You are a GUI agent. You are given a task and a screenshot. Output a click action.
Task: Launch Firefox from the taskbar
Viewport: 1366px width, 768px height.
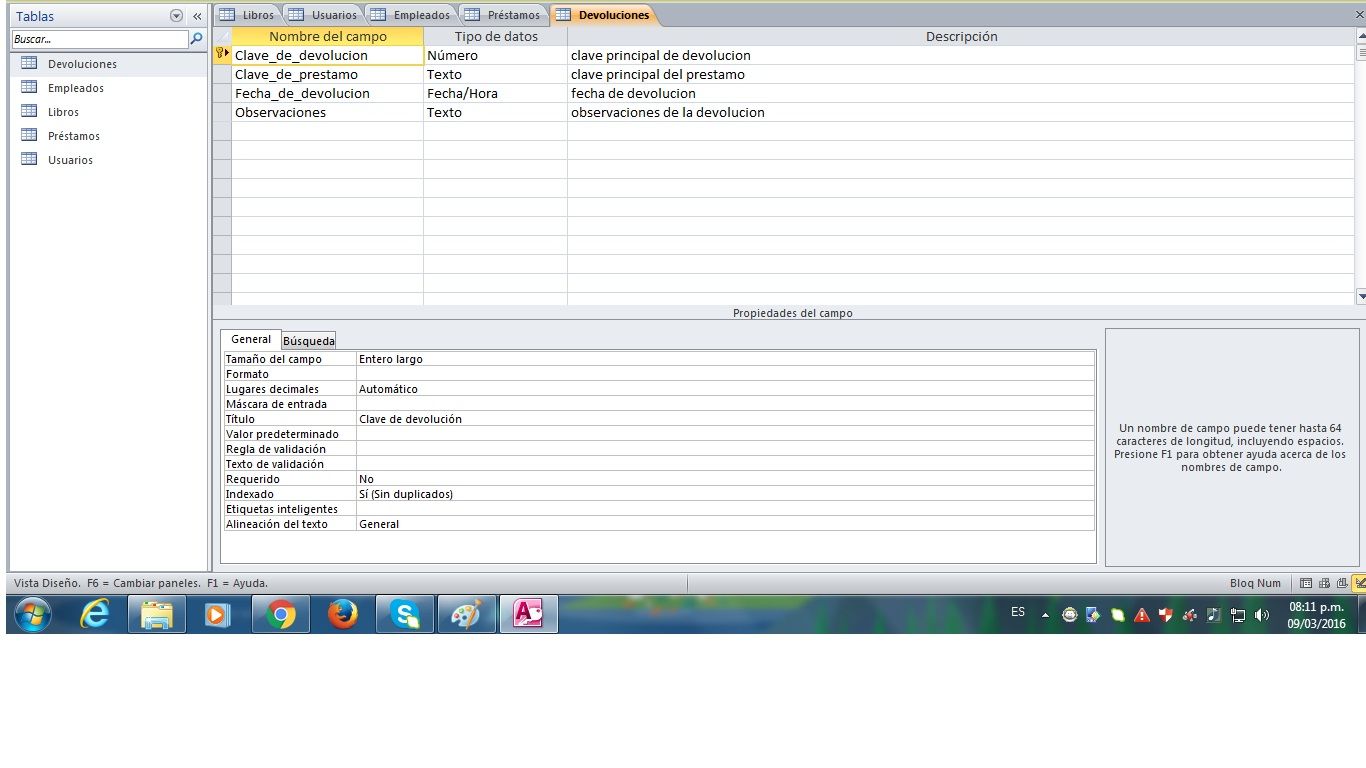pyautogui.click(x=343, y=615)
